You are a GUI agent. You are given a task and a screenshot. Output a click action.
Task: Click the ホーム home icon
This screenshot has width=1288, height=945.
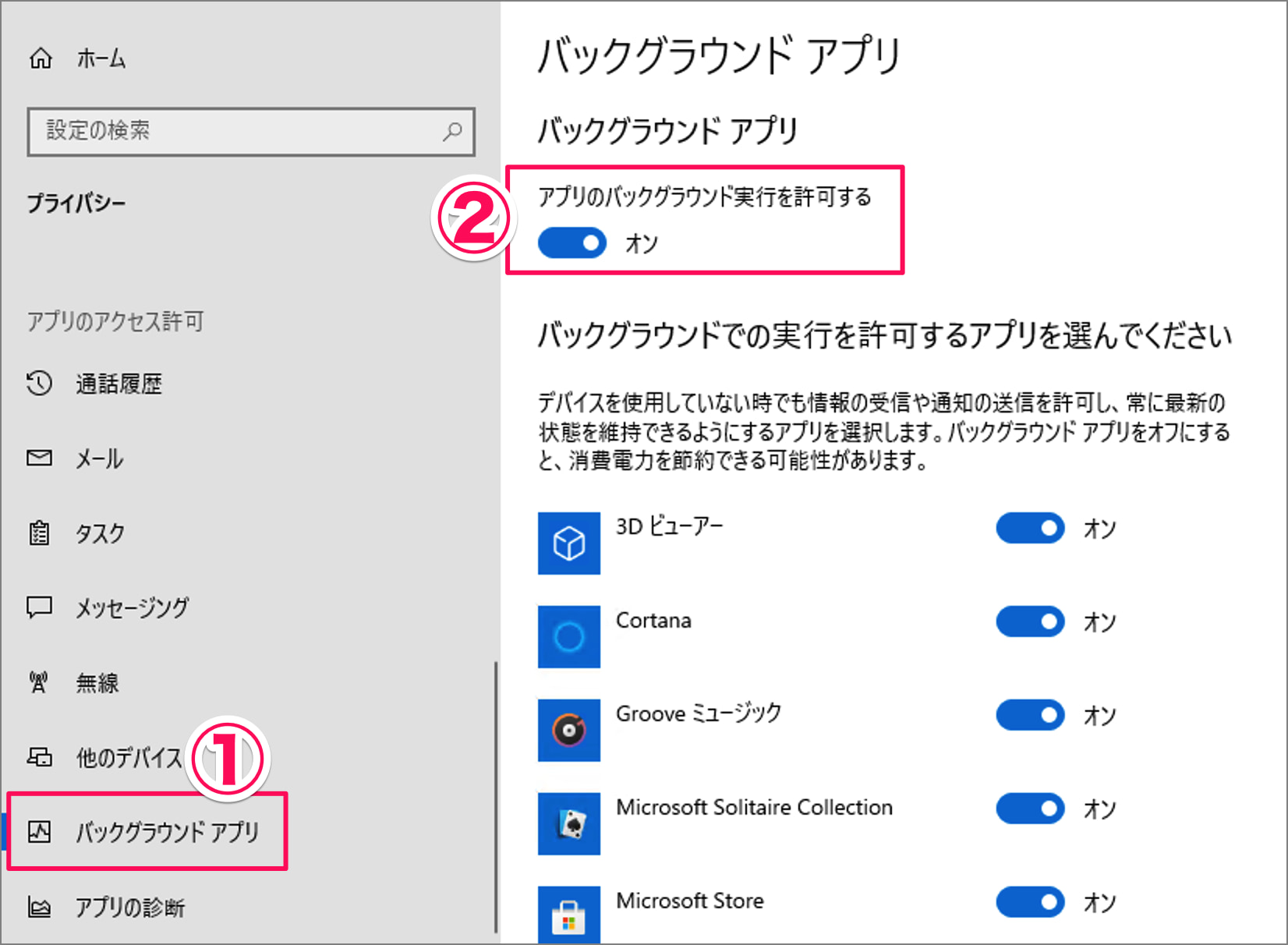[40, 58]
